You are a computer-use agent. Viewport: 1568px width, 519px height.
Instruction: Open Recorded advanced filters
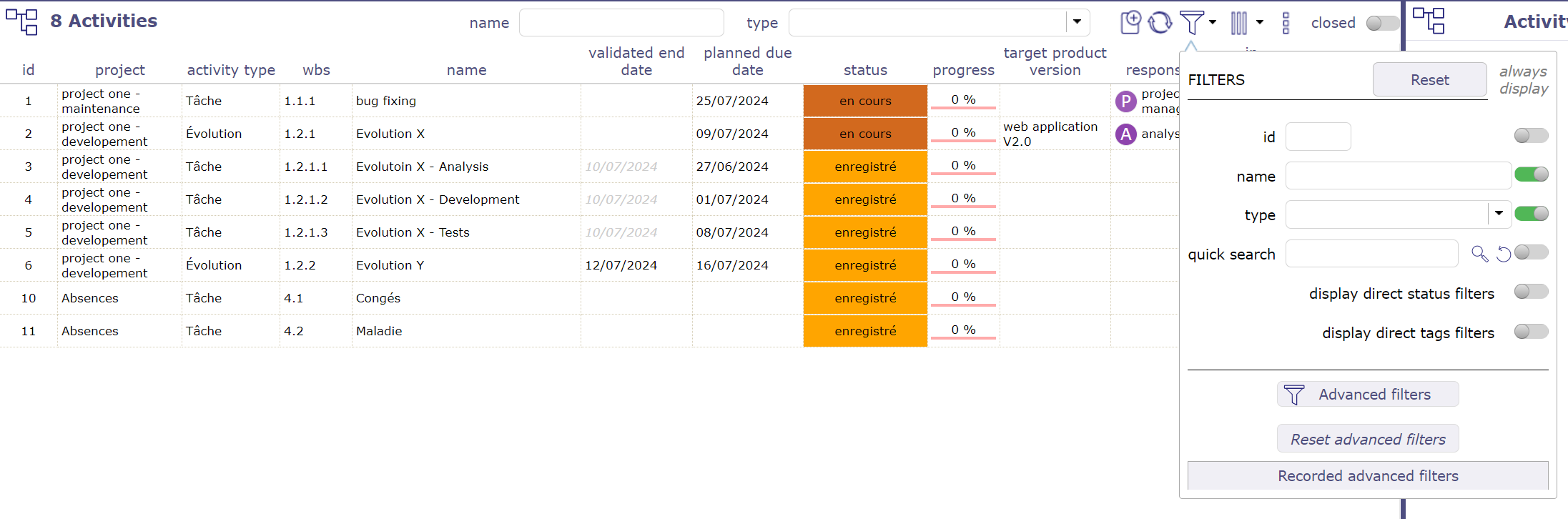1368,475
